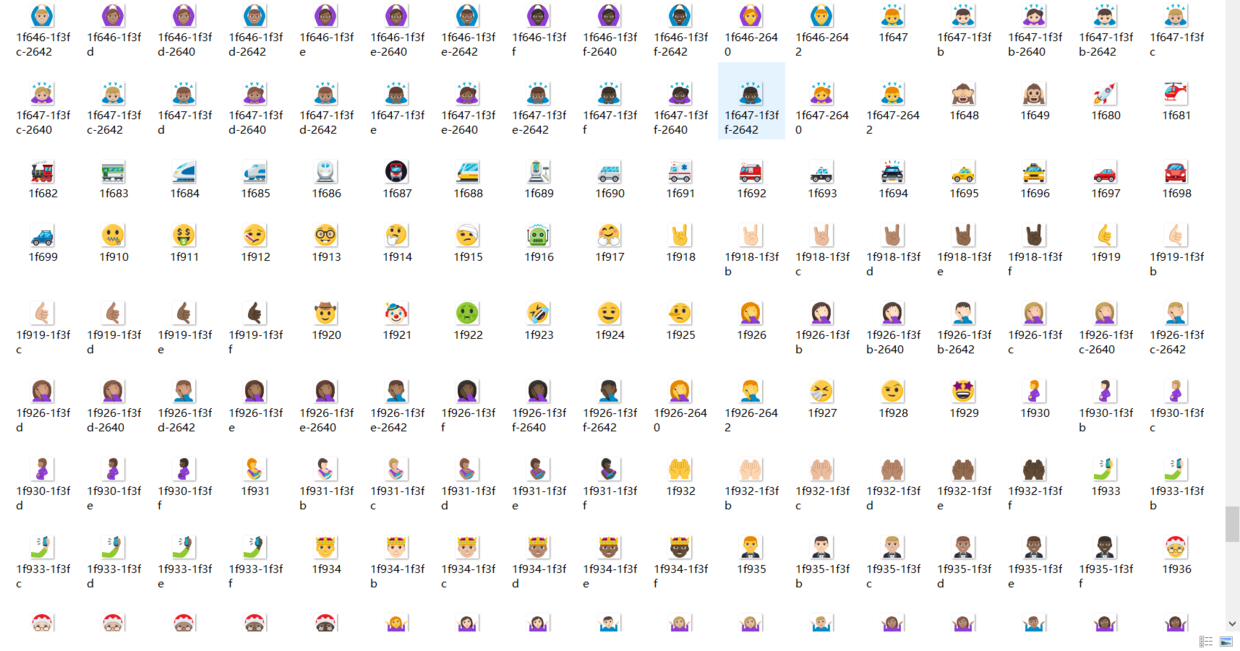Click the 1f918 horns hand file
Screen dimensions: 1240x651
coord(681,244)
